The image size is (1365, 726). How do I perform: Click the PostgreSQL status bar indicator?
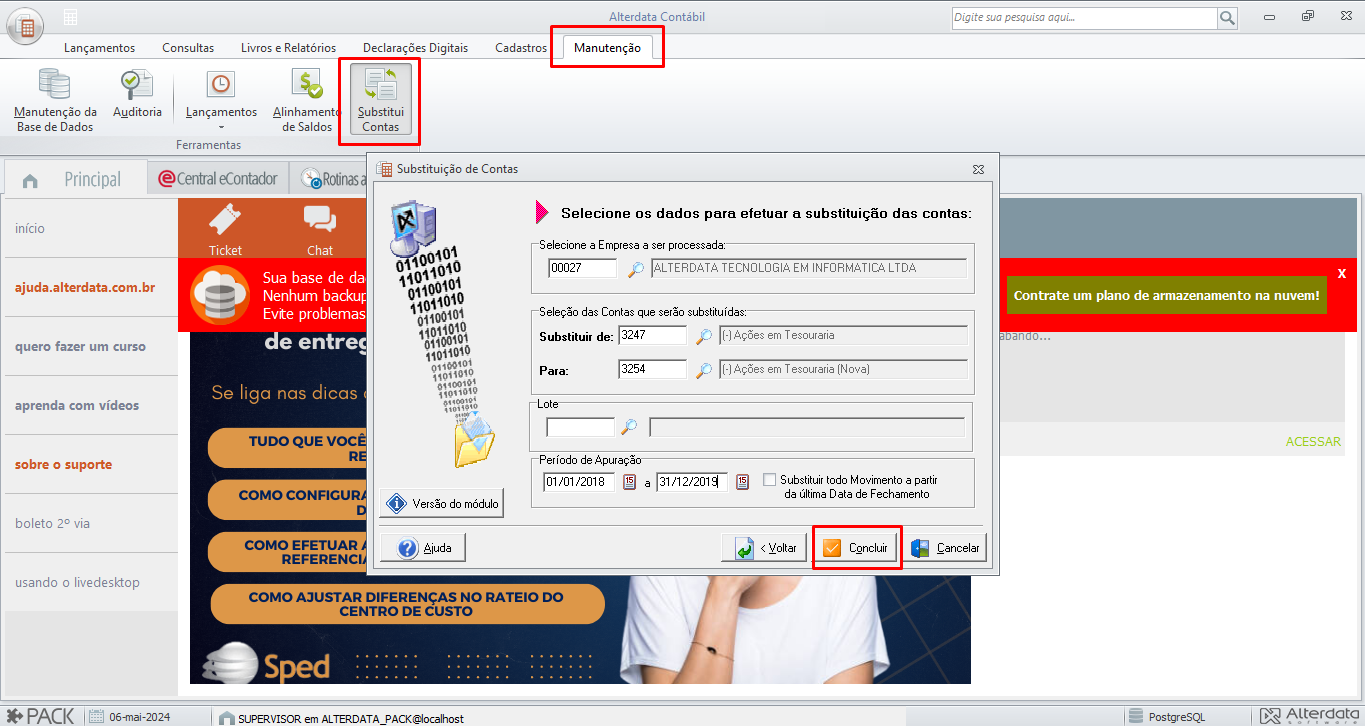[x=1166, y=717]
